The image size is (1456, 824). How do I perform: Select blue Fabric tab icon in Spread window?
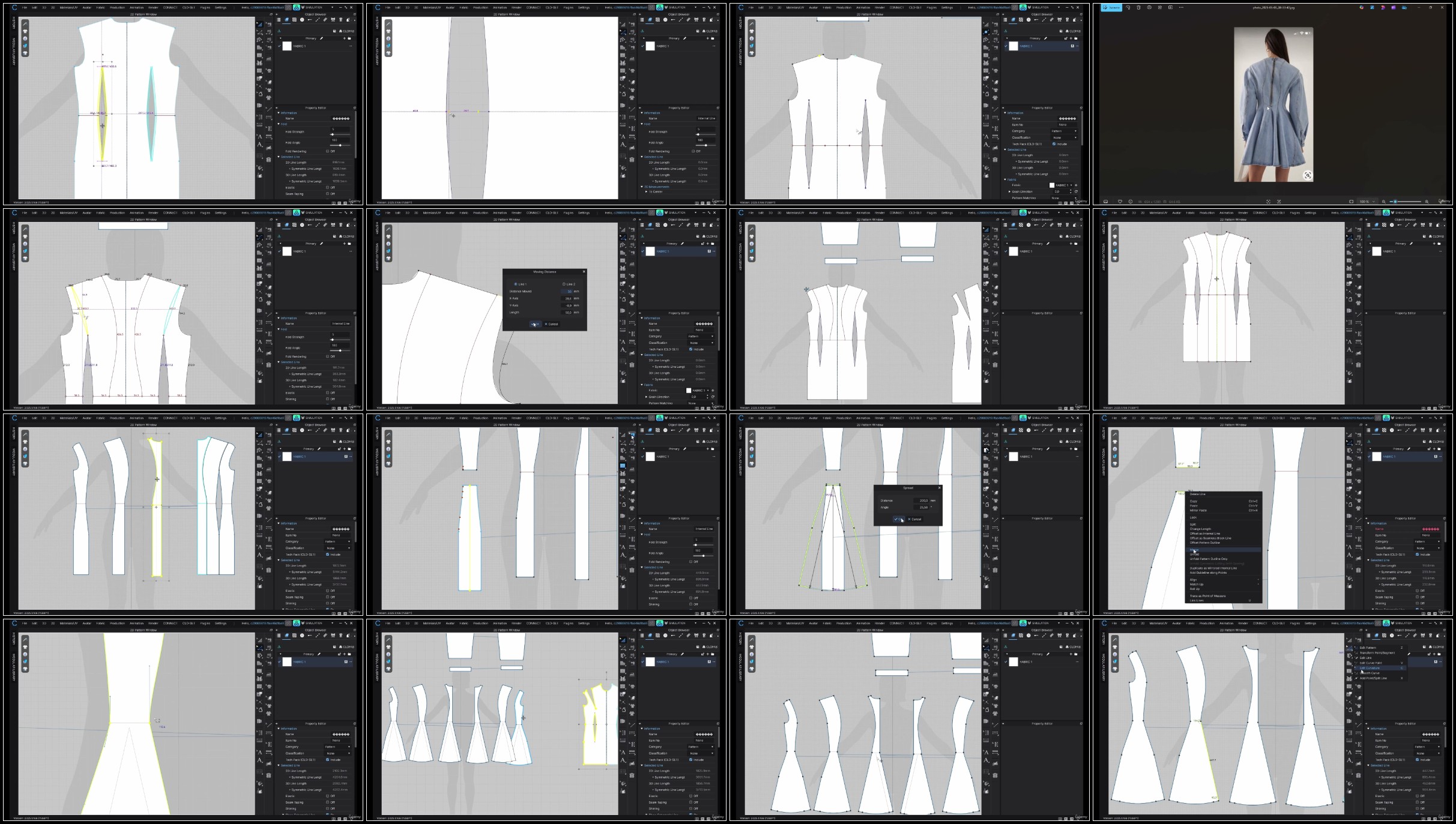pyautogui.click(x=1013, y=430)
